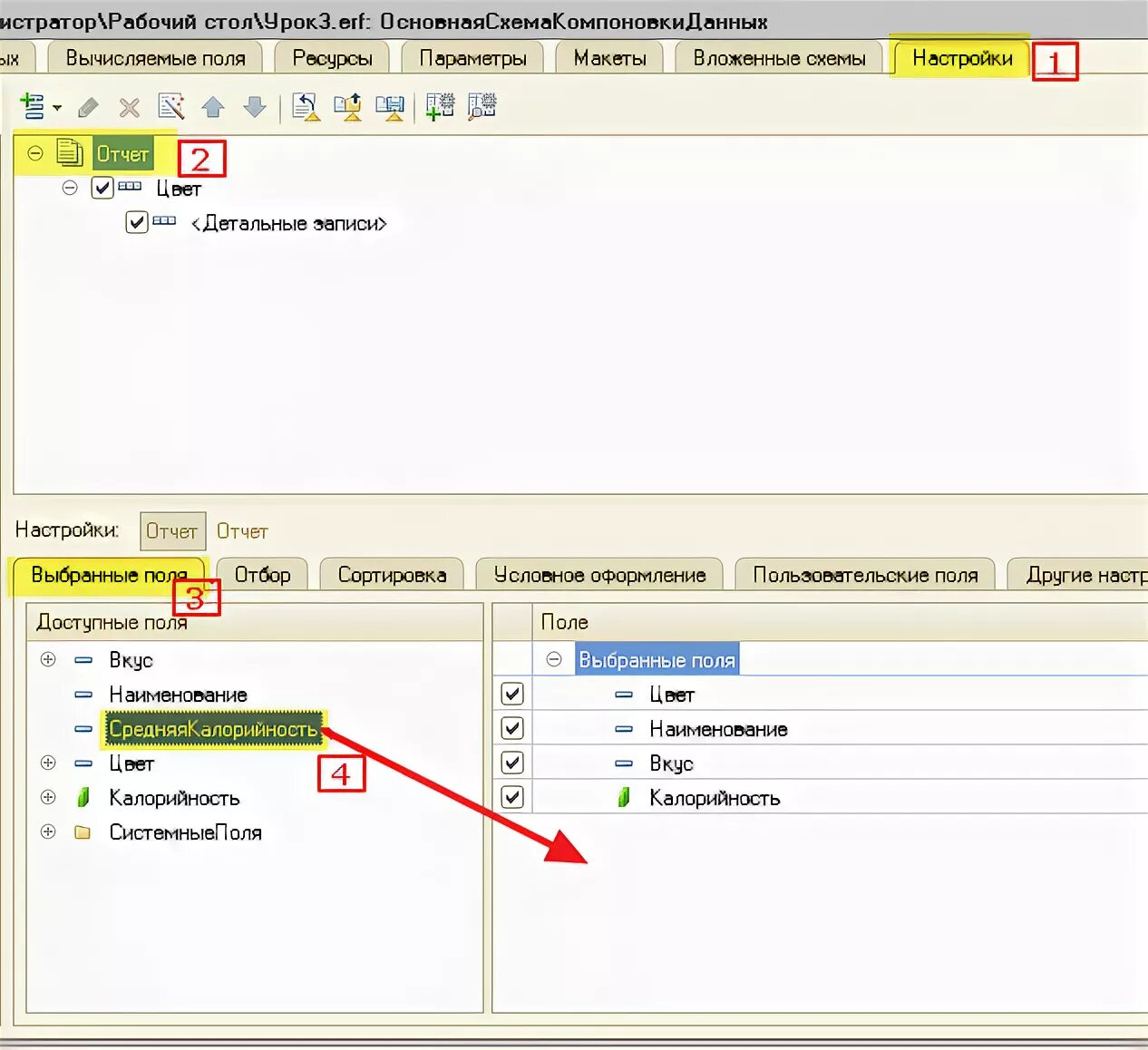Click the green resource icon beside Калорийность in available fields
1148x1050 pixels.
point(83,797)
